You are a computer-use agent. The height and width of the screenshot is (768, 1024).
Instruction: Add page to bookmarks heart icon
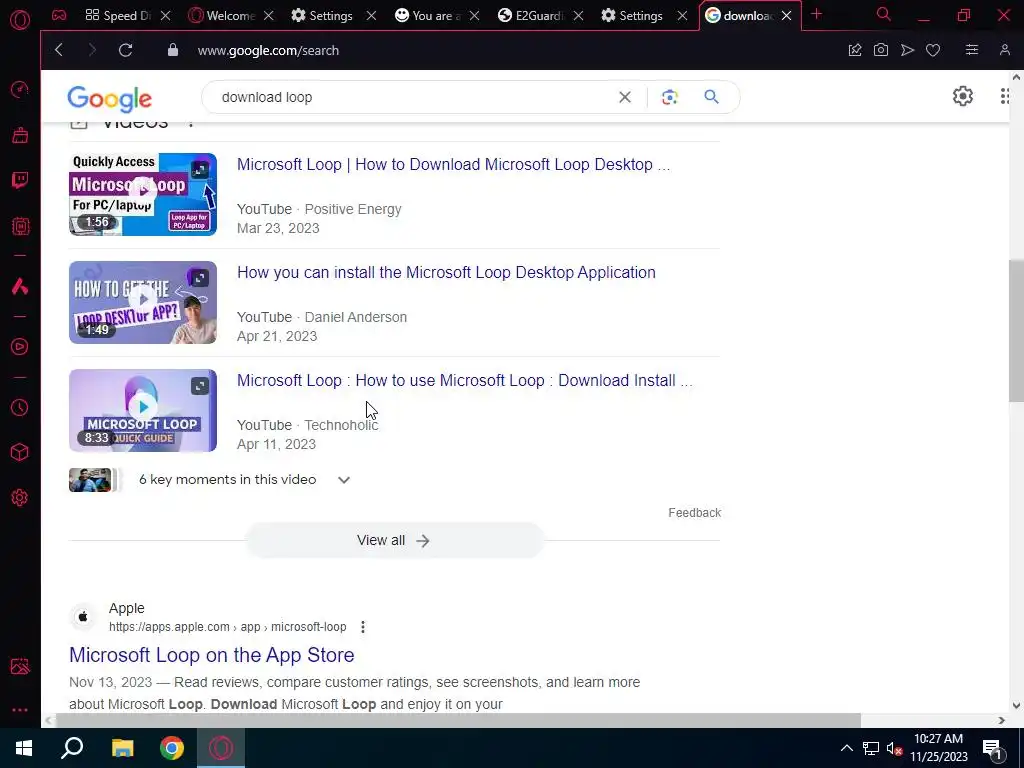point(933,50)
